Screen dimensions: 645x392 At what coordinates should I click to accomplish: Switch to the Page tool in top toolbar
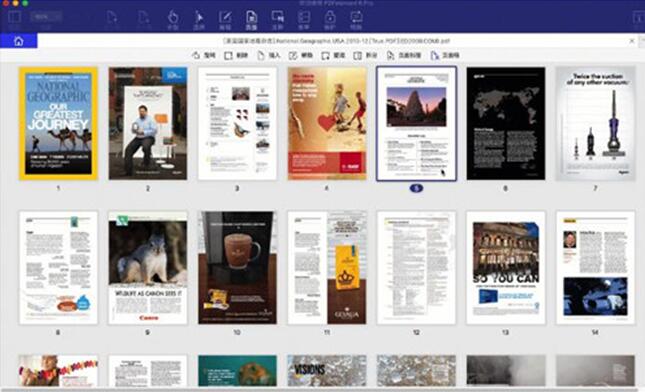pos(251,20)
